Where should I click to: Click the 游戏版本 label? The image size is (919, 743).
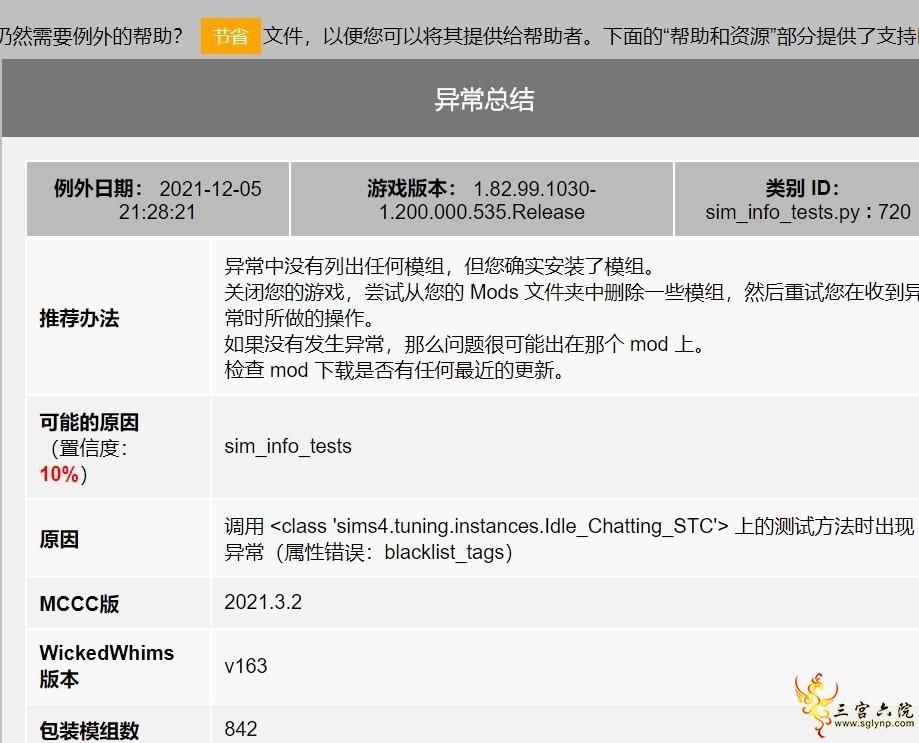point(411,189)
